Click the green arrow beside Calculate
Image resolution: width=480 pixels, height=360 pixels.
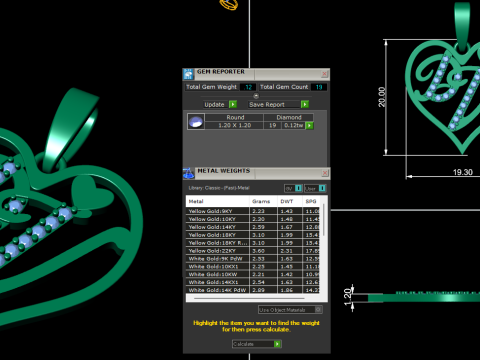(277, 344)
